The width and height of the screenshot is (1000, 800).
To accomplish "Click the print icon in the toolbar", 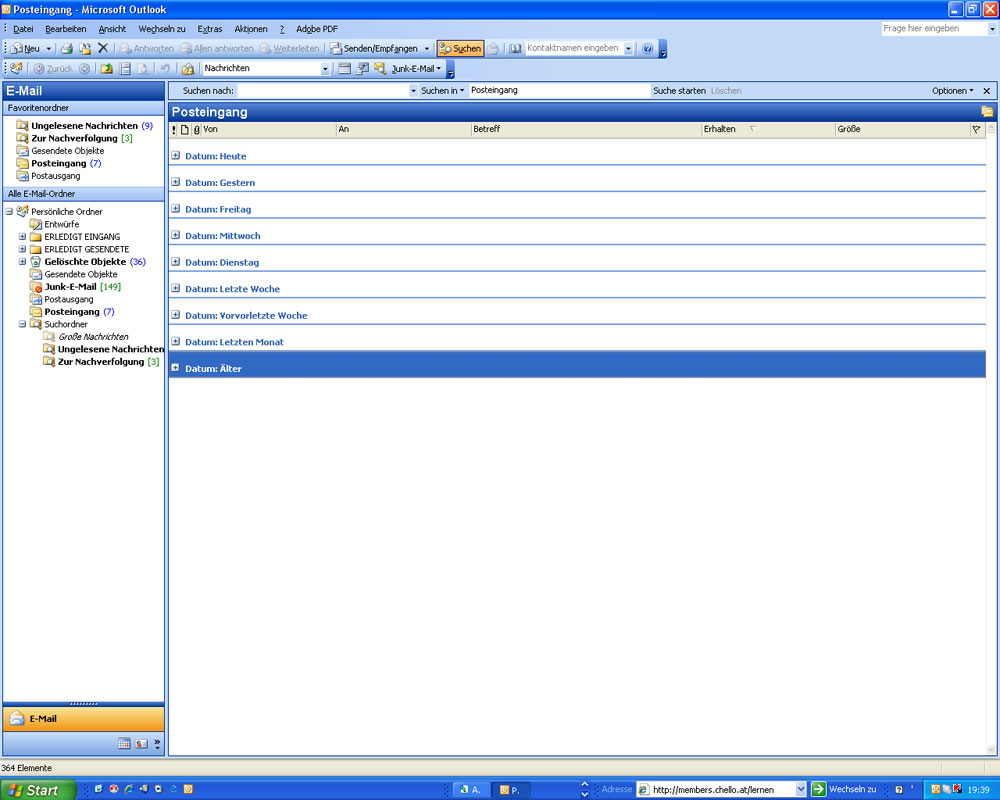I will tap(67, 48).
